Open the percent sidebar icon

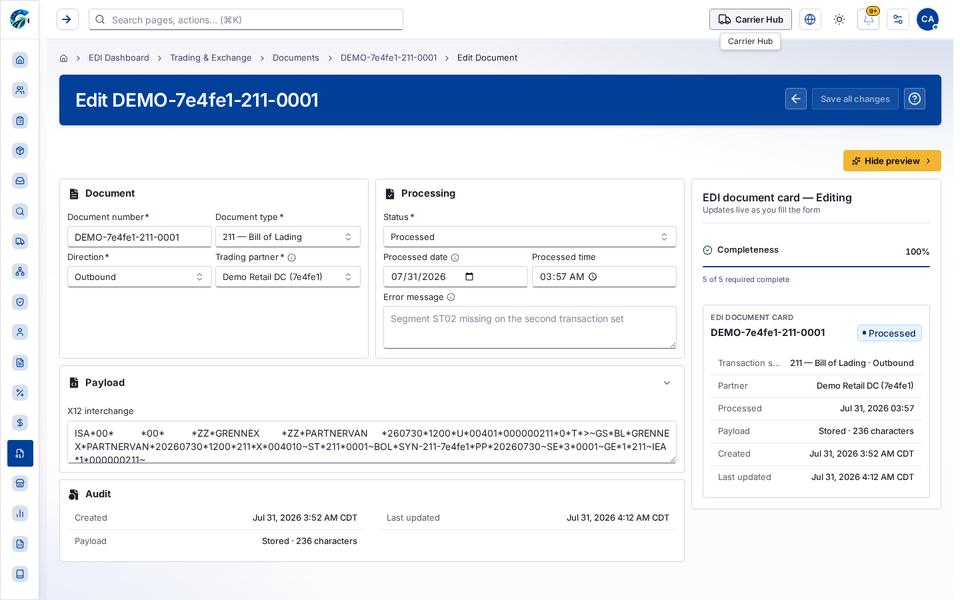20,392
